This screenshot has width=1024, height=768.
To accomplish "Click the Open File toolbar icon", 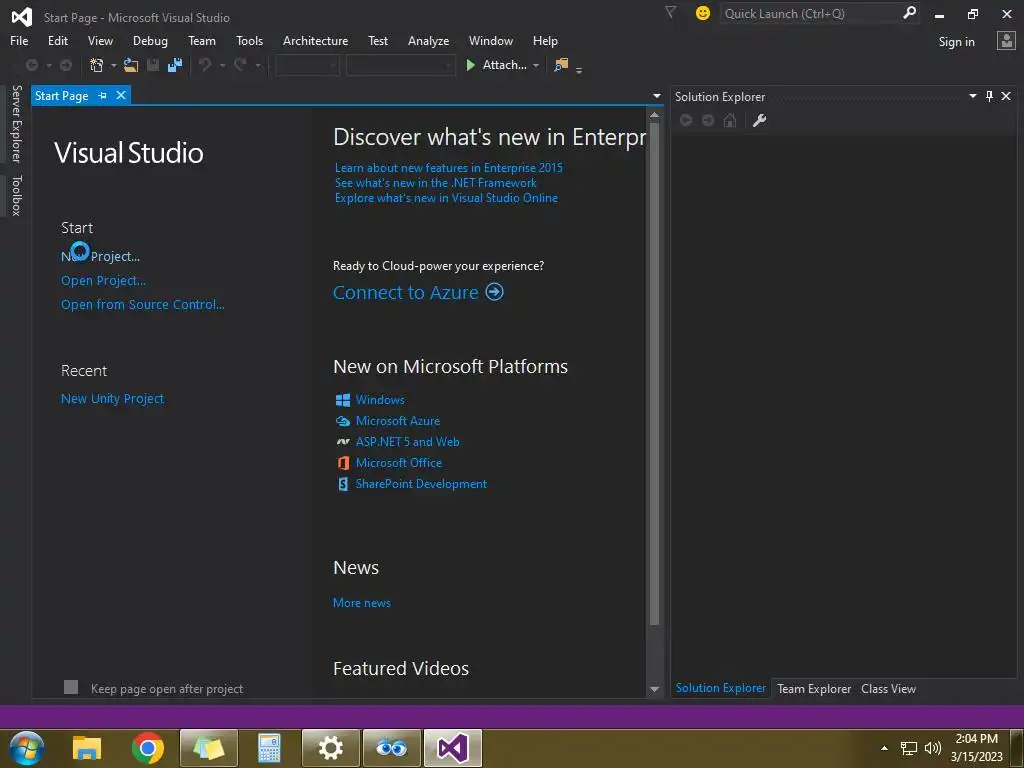I will [x=131, y=65].
